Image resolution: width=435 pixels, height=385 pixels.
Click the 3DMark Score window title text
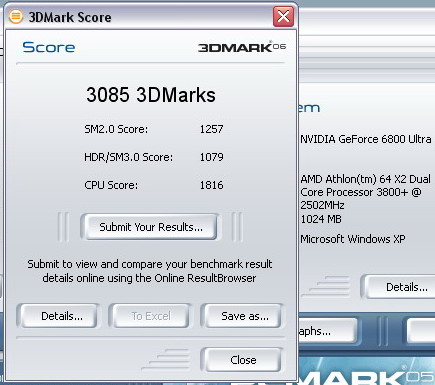70,17
